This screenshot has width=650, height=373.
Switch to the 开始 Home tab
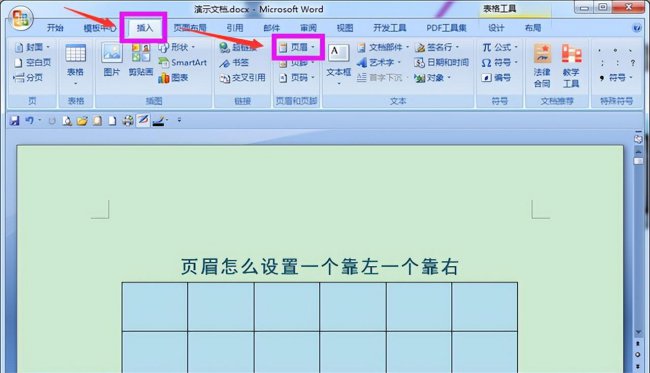coord(55,28)
